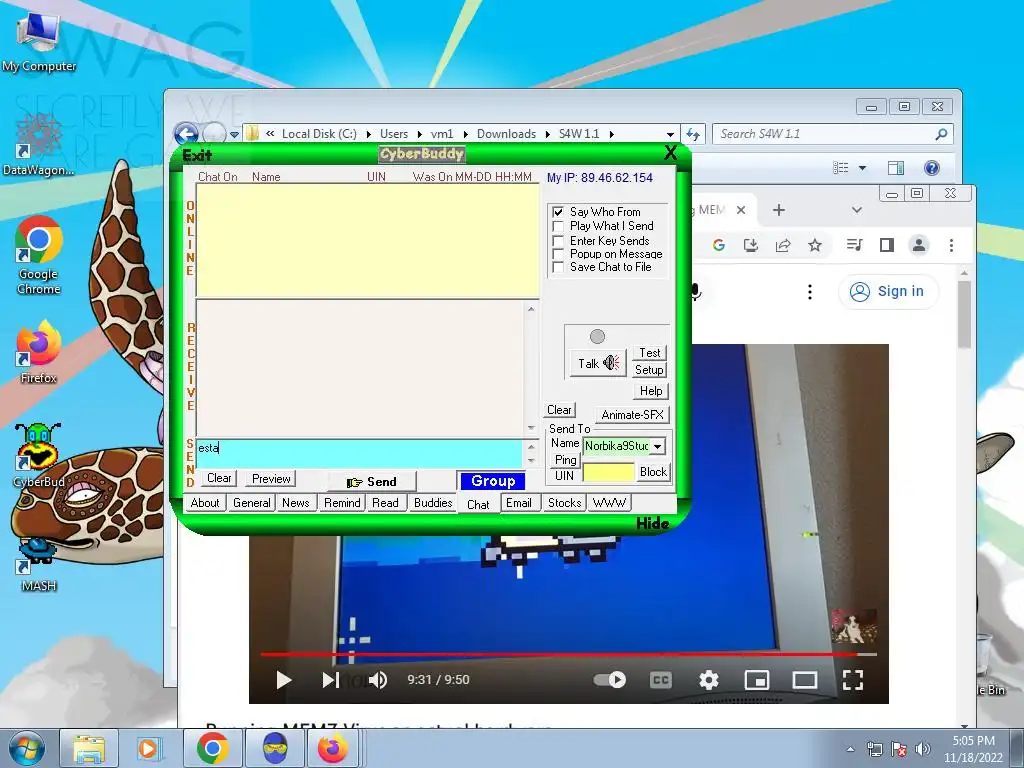Open MASH desktop shortcut
The height and width of the screenshot is (768, 1024).
(x=39, y=563)
